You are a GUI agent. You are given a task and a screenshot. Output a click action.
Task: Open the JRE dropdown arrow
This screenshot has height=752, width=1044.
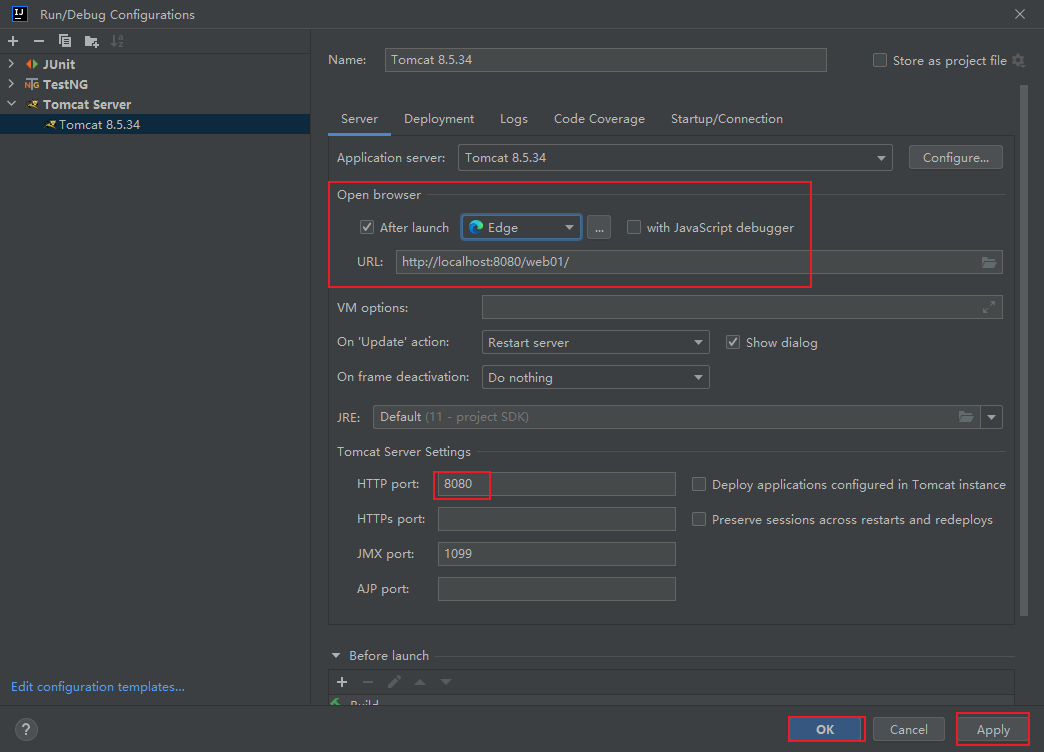click(x=991, y=417)
